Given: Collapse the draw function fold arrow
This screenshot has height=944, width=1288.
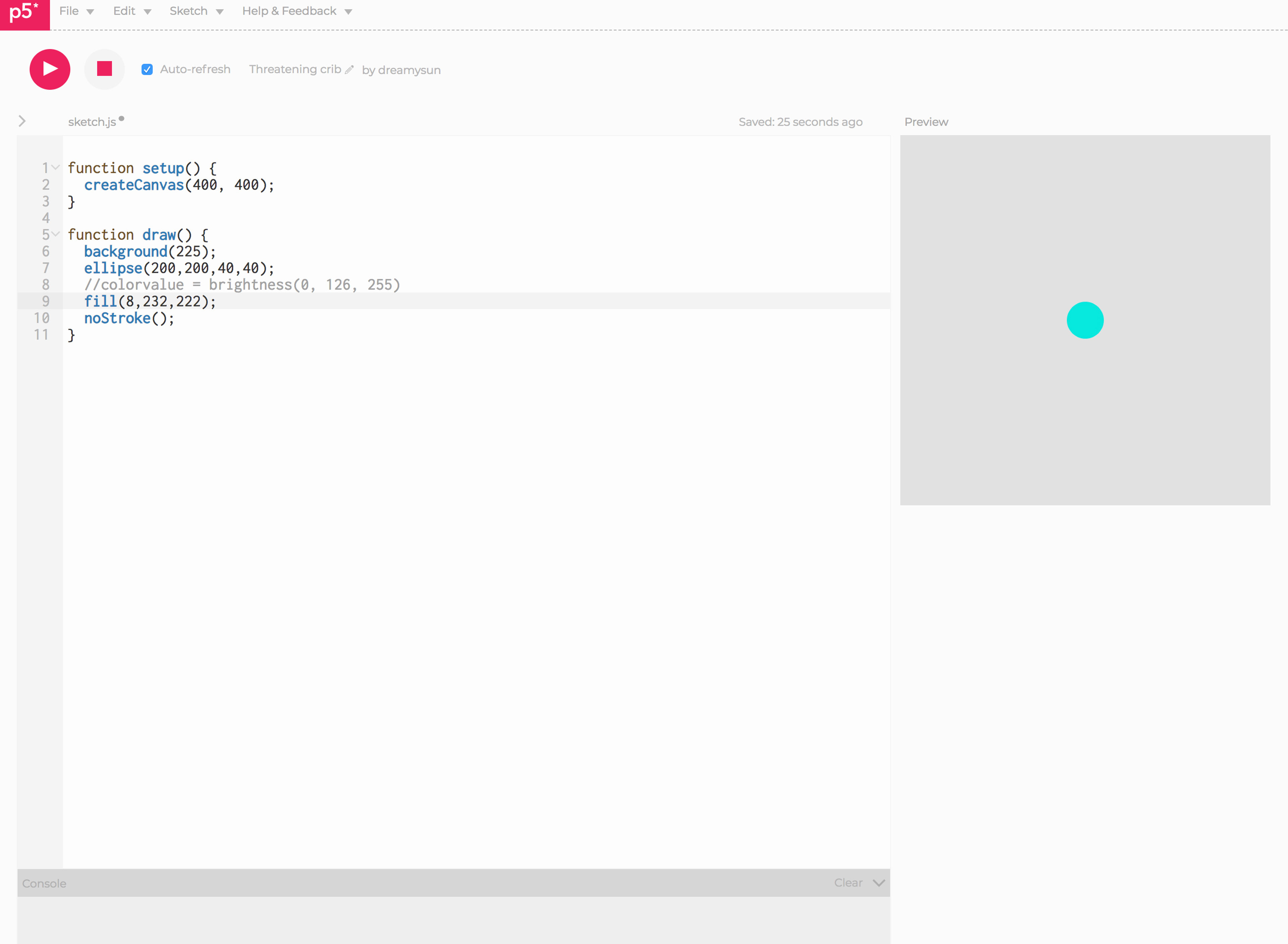Looking at the screenshot, I should tap(56, 234).
